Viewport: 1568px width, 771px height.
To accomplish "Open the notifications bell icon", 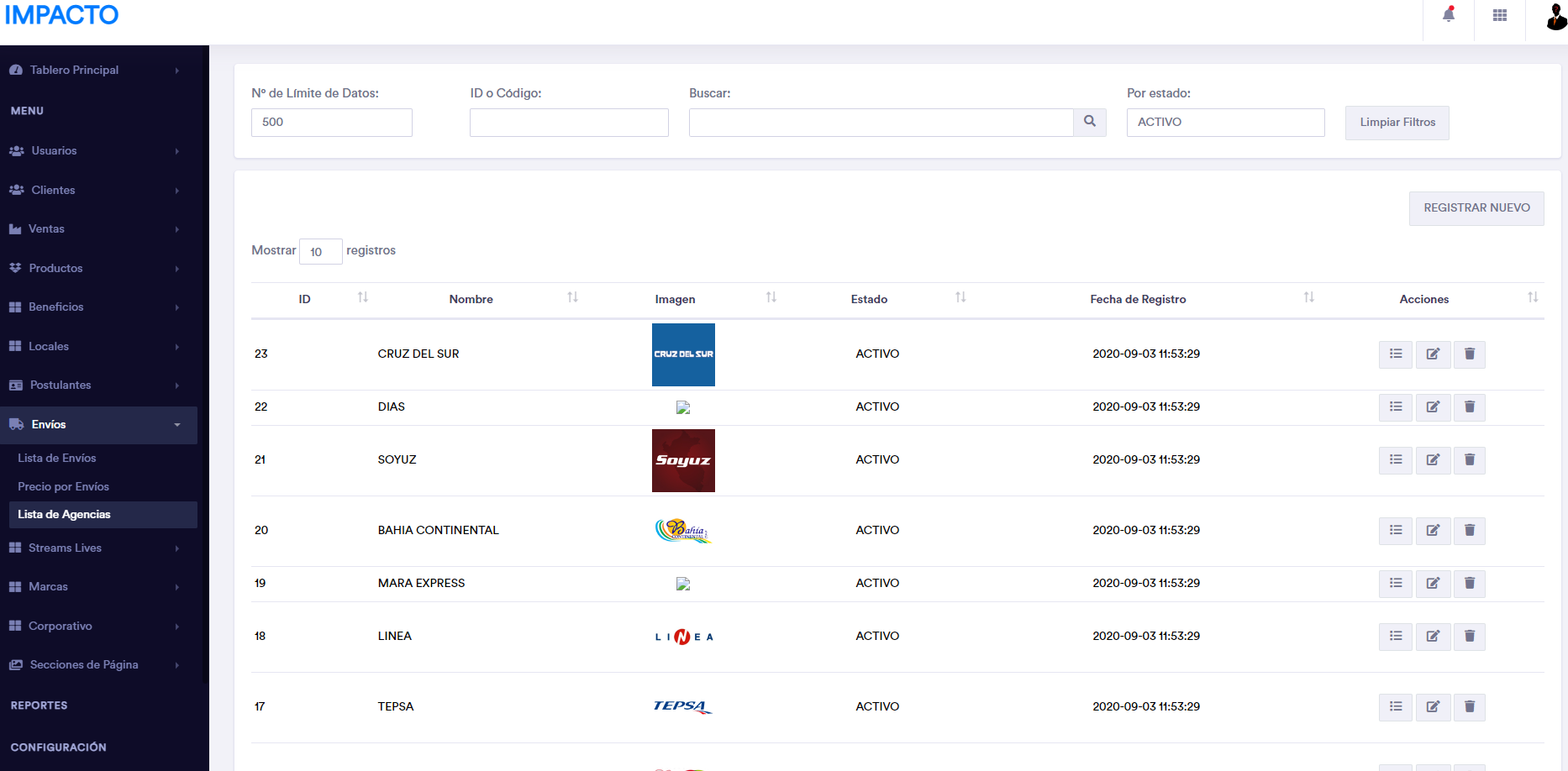I will point(1449,15).
